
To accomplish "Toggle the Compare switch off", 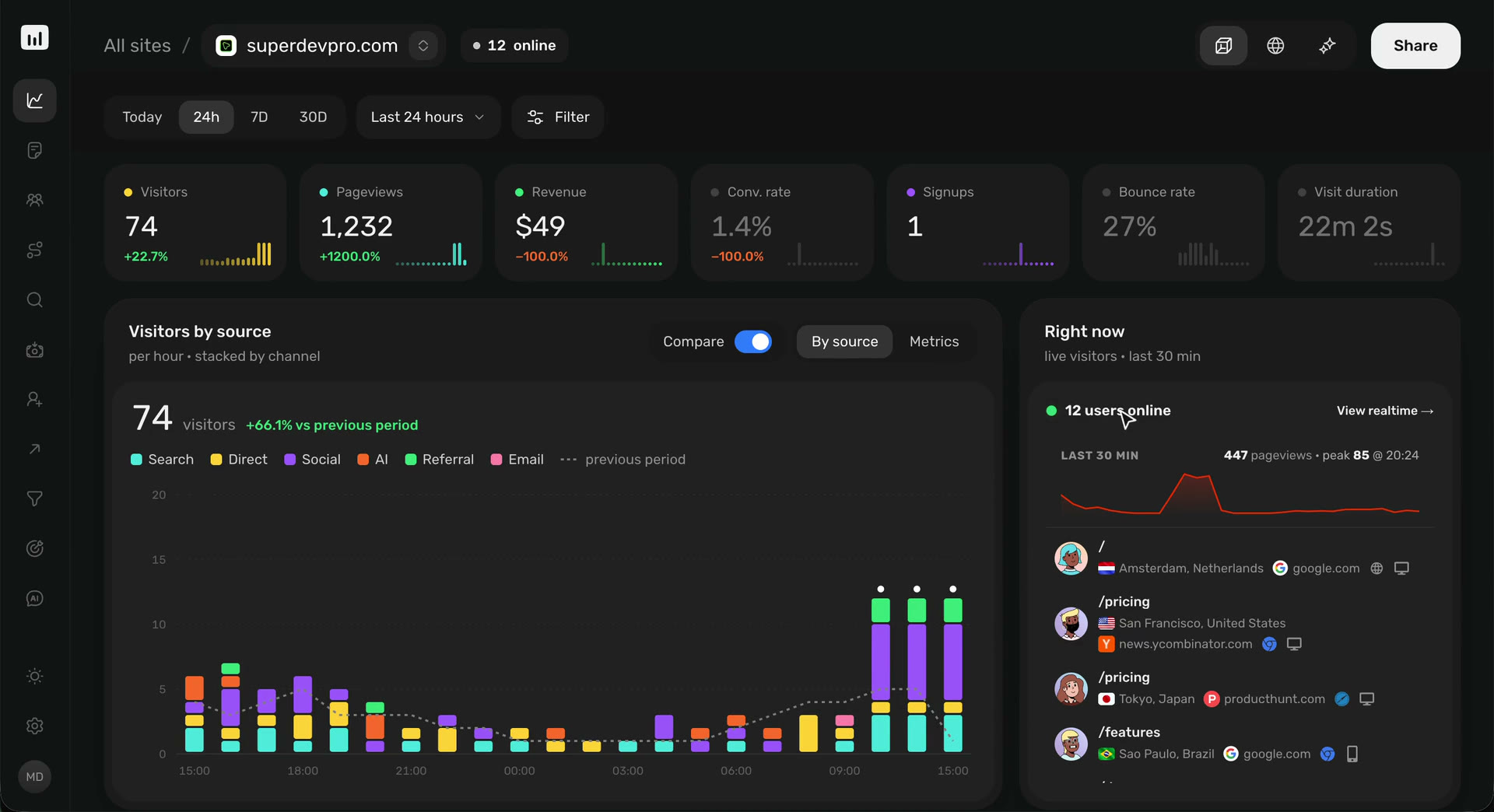I will (x=753, y=341).
